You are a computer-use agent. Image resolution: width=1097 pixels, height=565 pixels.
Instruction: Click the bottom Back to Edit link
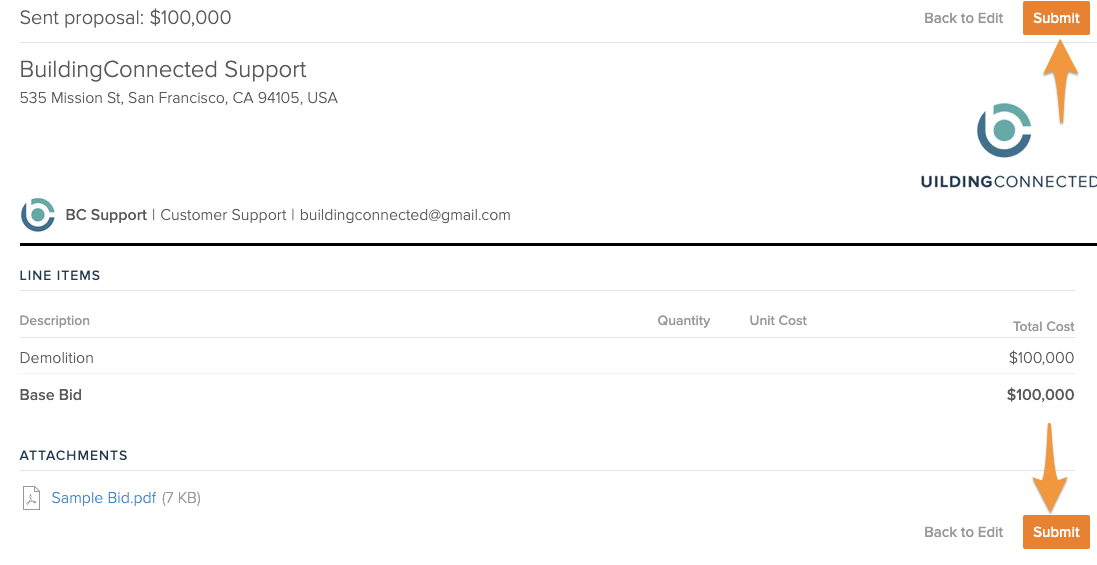(963, 532)
